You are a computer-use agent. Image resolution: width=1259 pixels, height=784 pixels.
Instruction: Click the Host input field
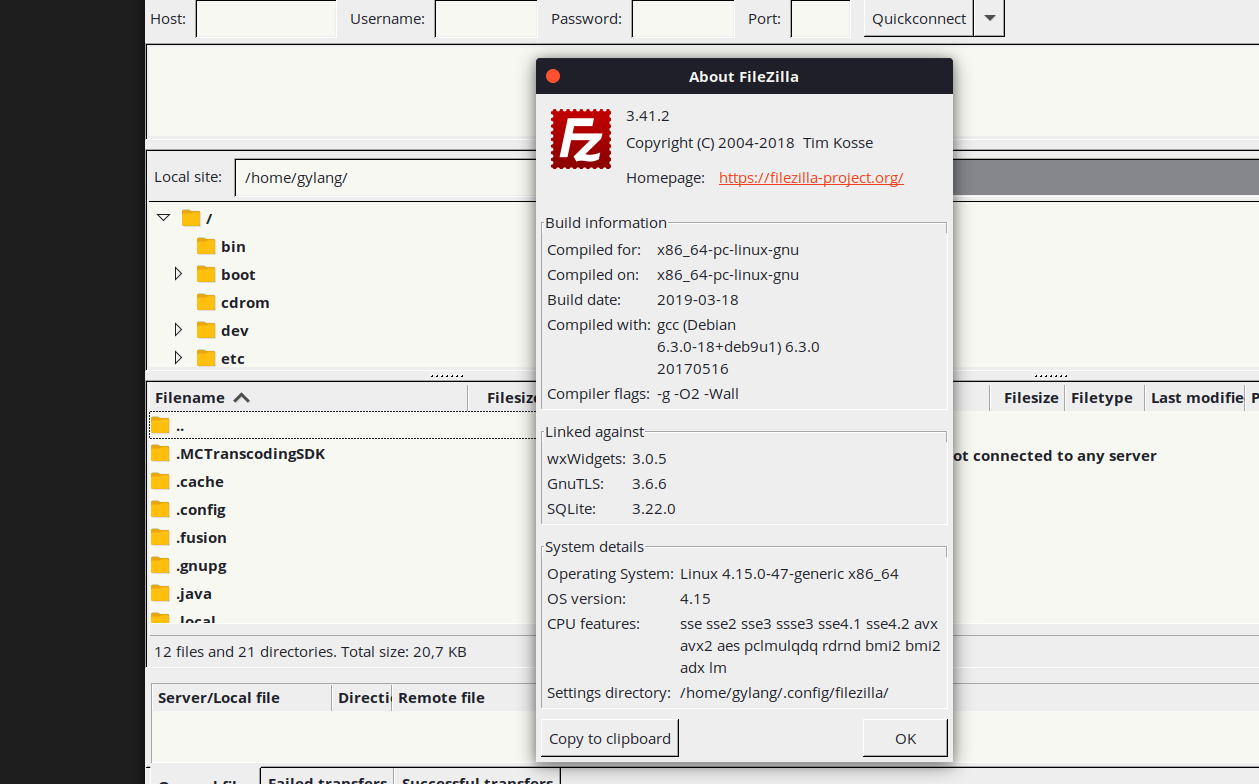[x=266, y=18]
